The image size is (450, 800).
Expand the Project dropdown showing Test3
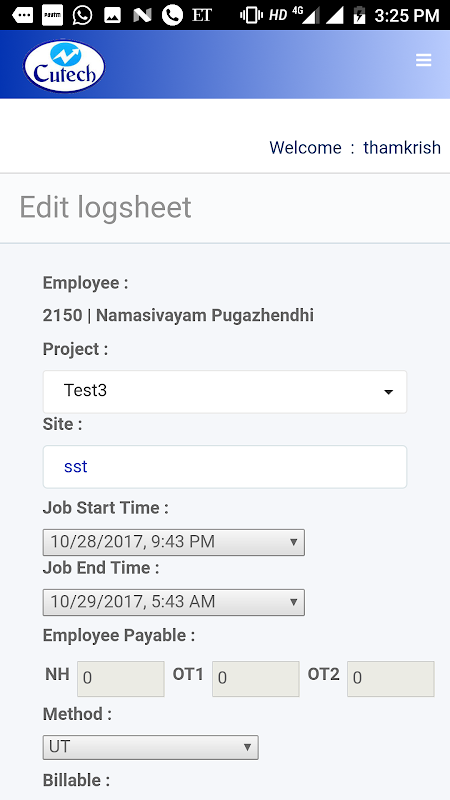[x=225, y=391]
